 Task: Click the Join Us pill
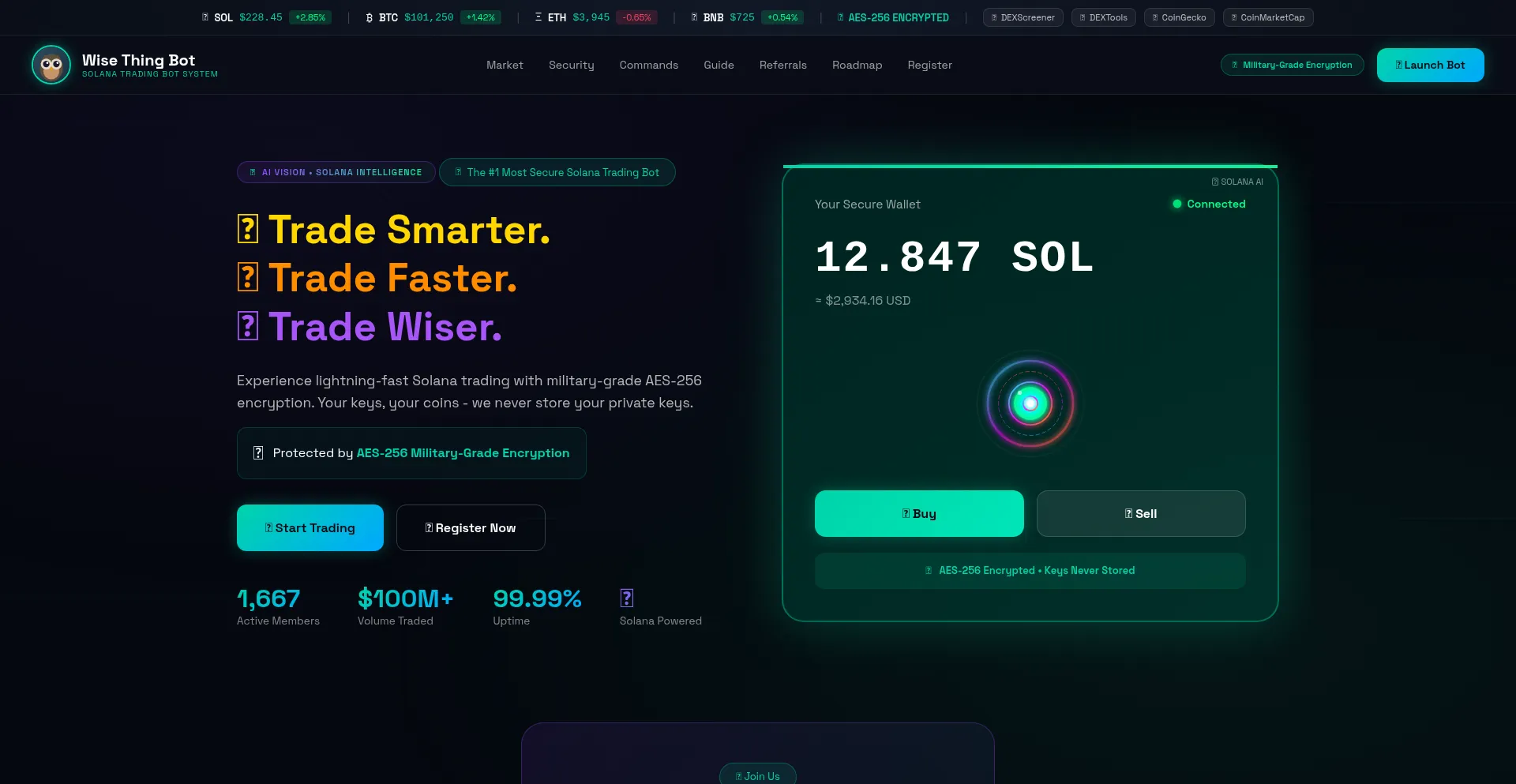tap(757, 775)
